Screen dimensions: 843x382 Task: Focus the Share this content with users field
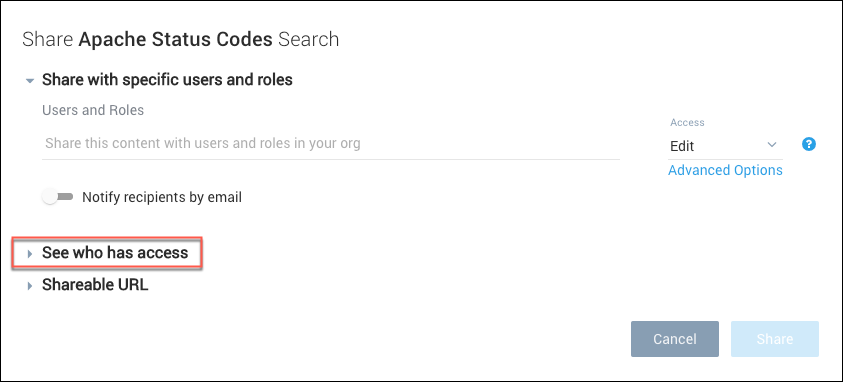(x=331, y=144)
